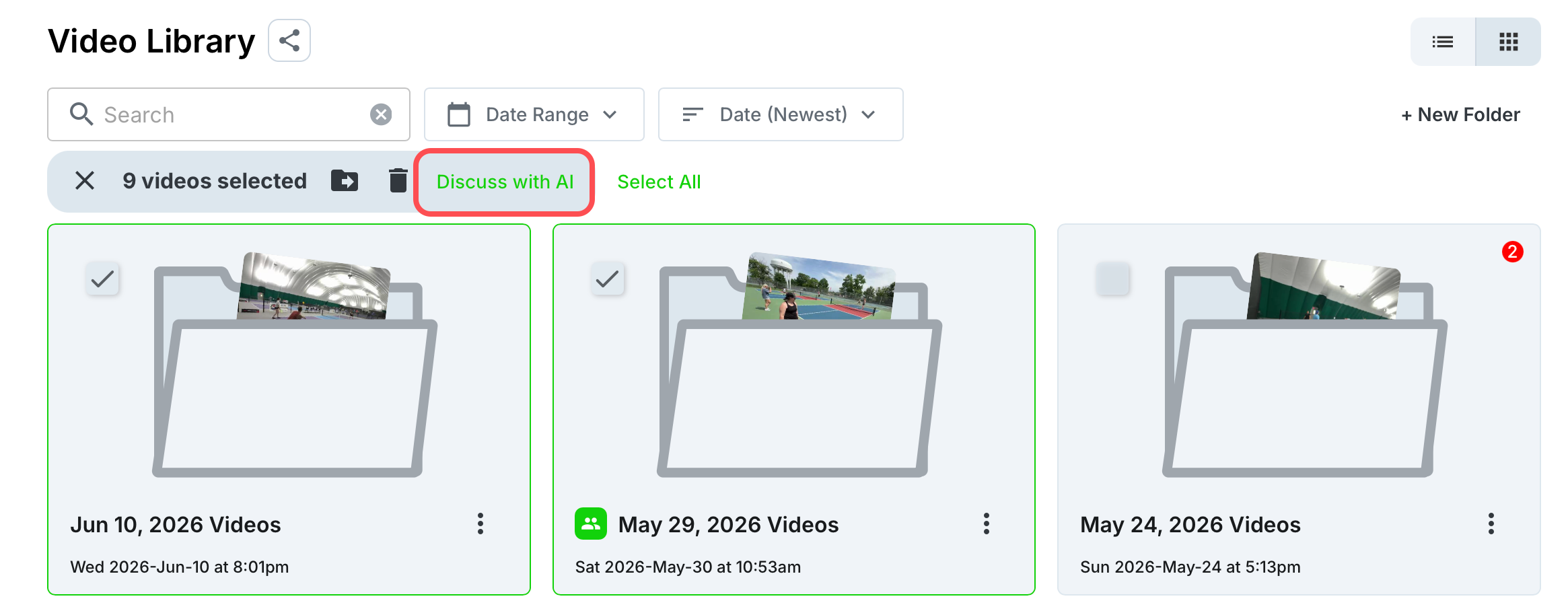Check the May 24, 2026 Videos folder checkbox
1568x611 pixels.
point(1112,279)
